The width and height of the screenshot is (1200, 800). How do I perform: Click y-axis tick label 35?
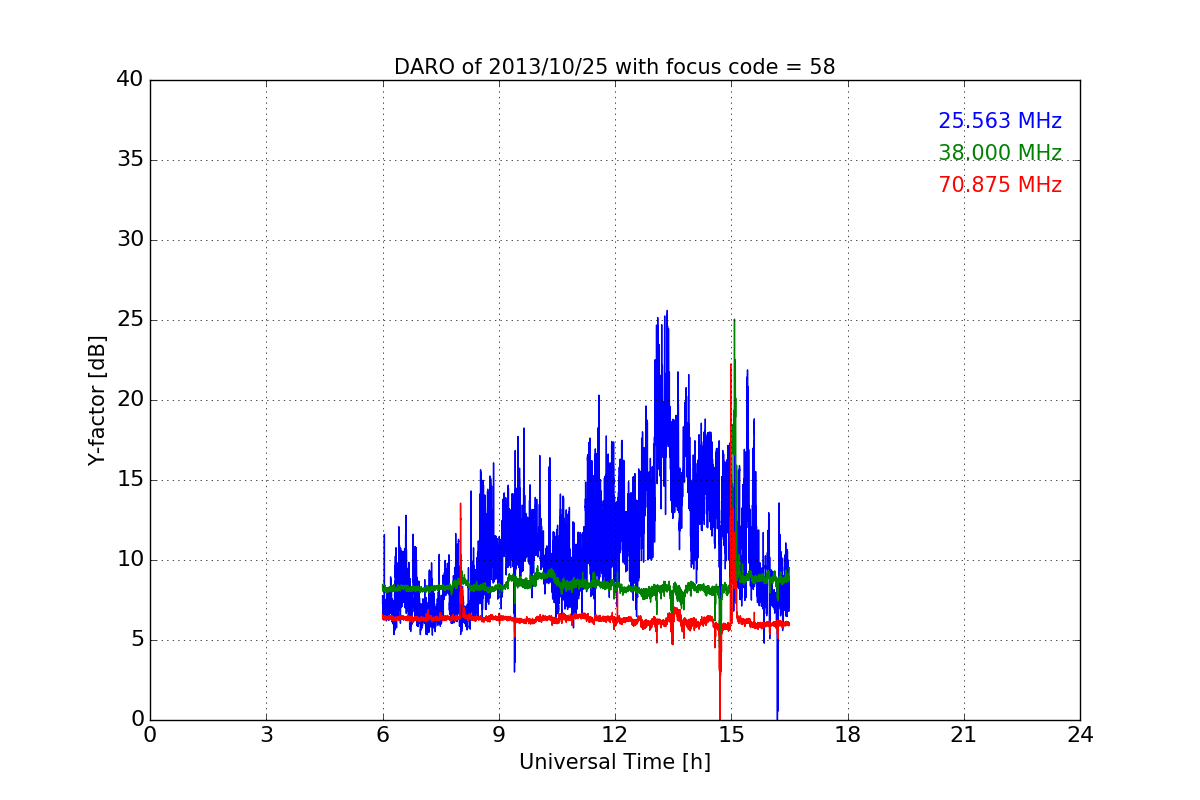click(130, 160)
